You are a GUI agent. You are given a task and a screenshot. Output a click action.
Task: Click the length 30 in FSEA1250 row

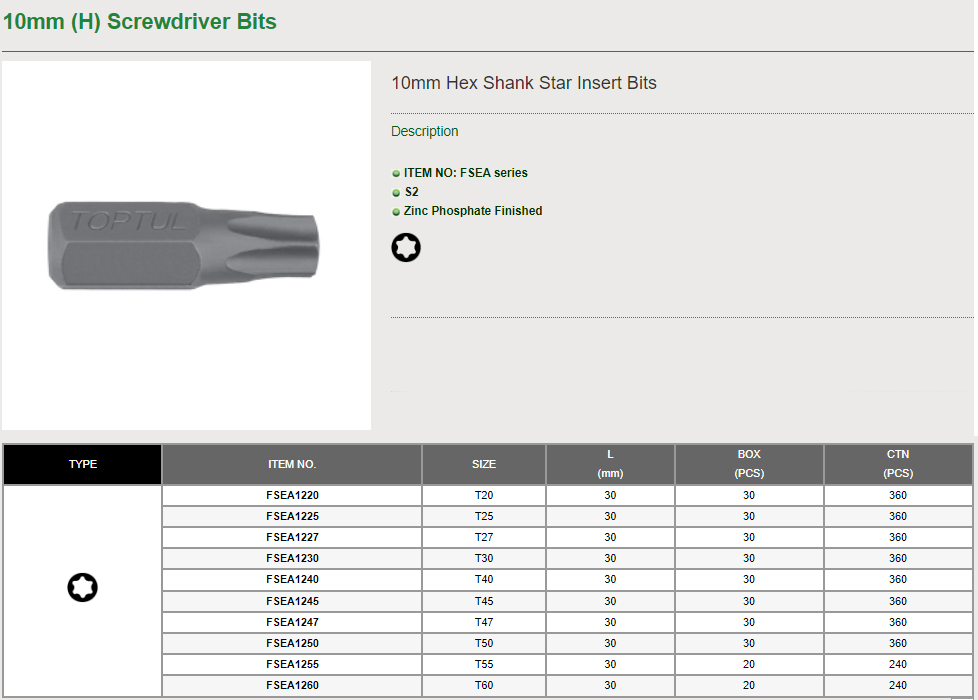point(610,643)
